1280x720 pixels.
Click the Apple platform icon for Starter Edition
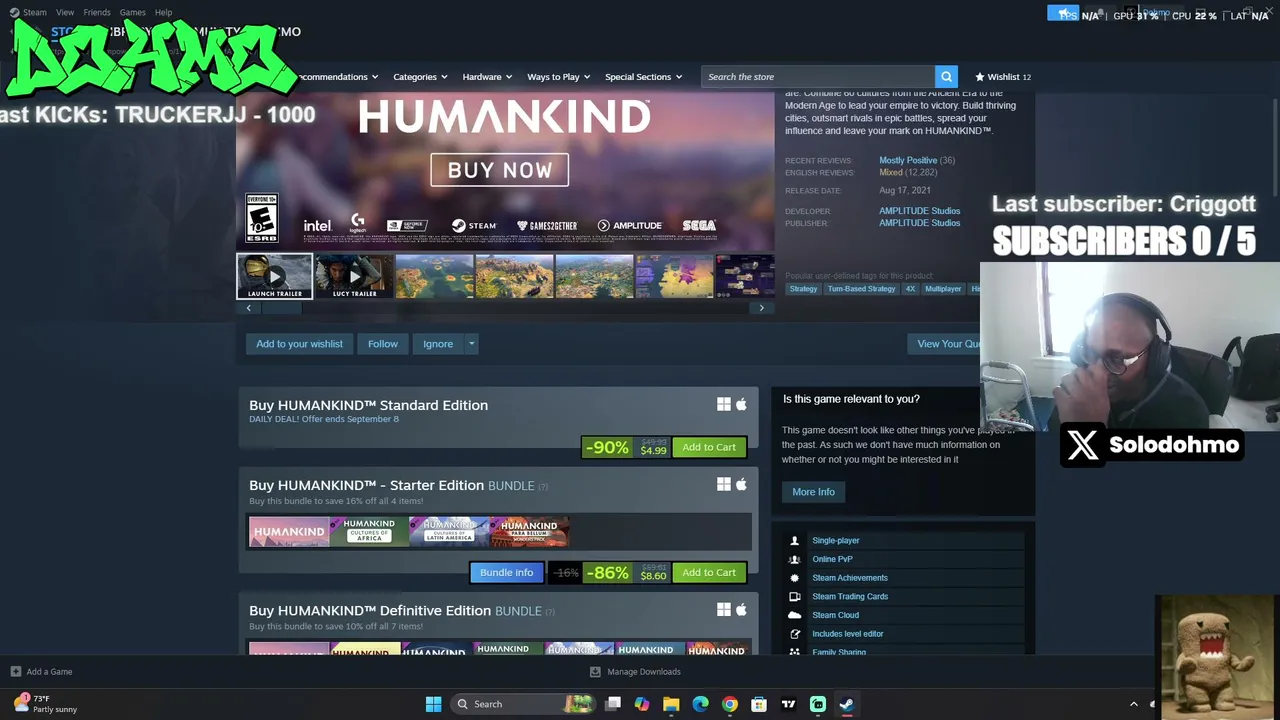[741, 484]
